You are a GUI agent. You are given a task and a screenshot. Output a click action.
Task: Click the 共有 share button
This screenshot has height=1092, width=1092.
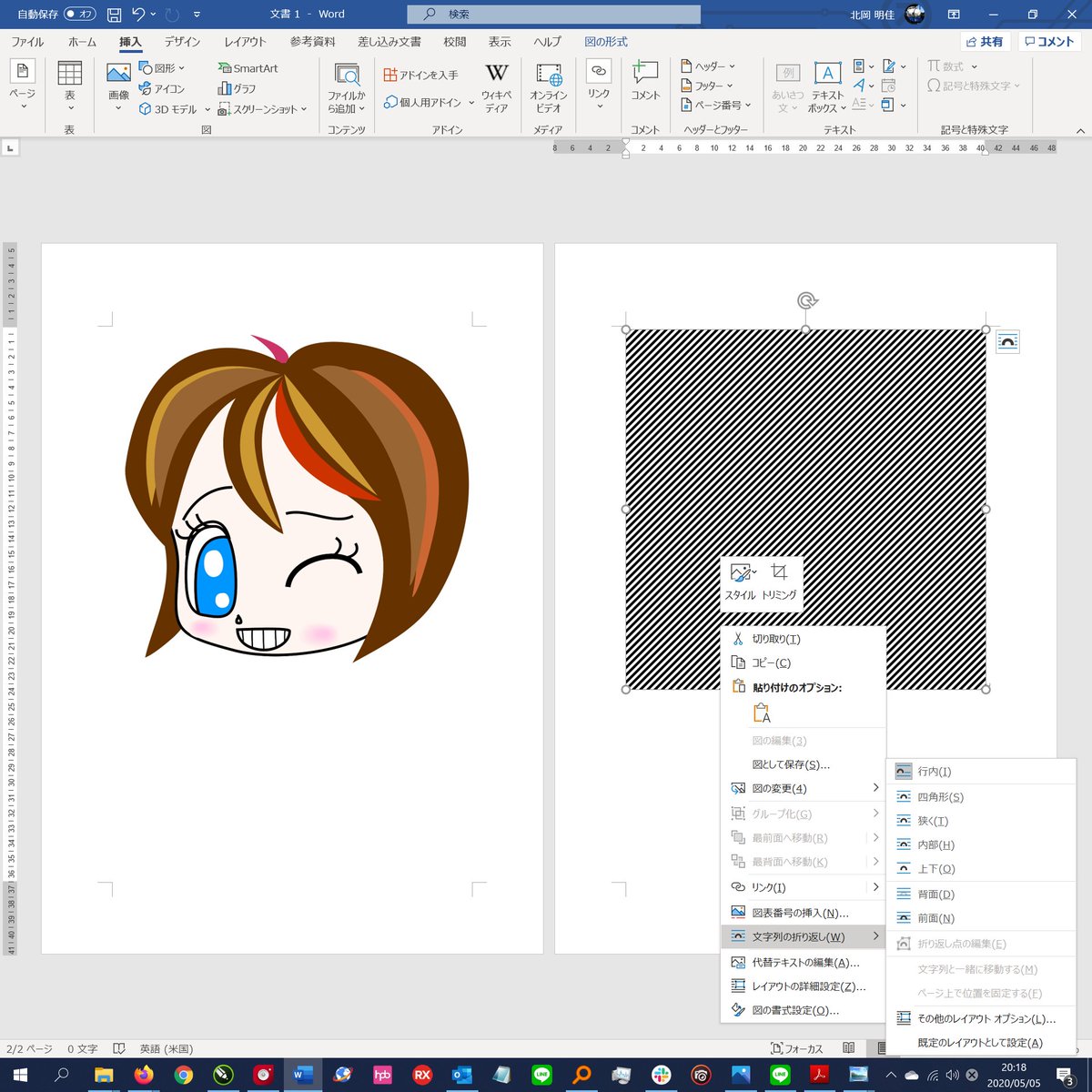pos(985,42)
